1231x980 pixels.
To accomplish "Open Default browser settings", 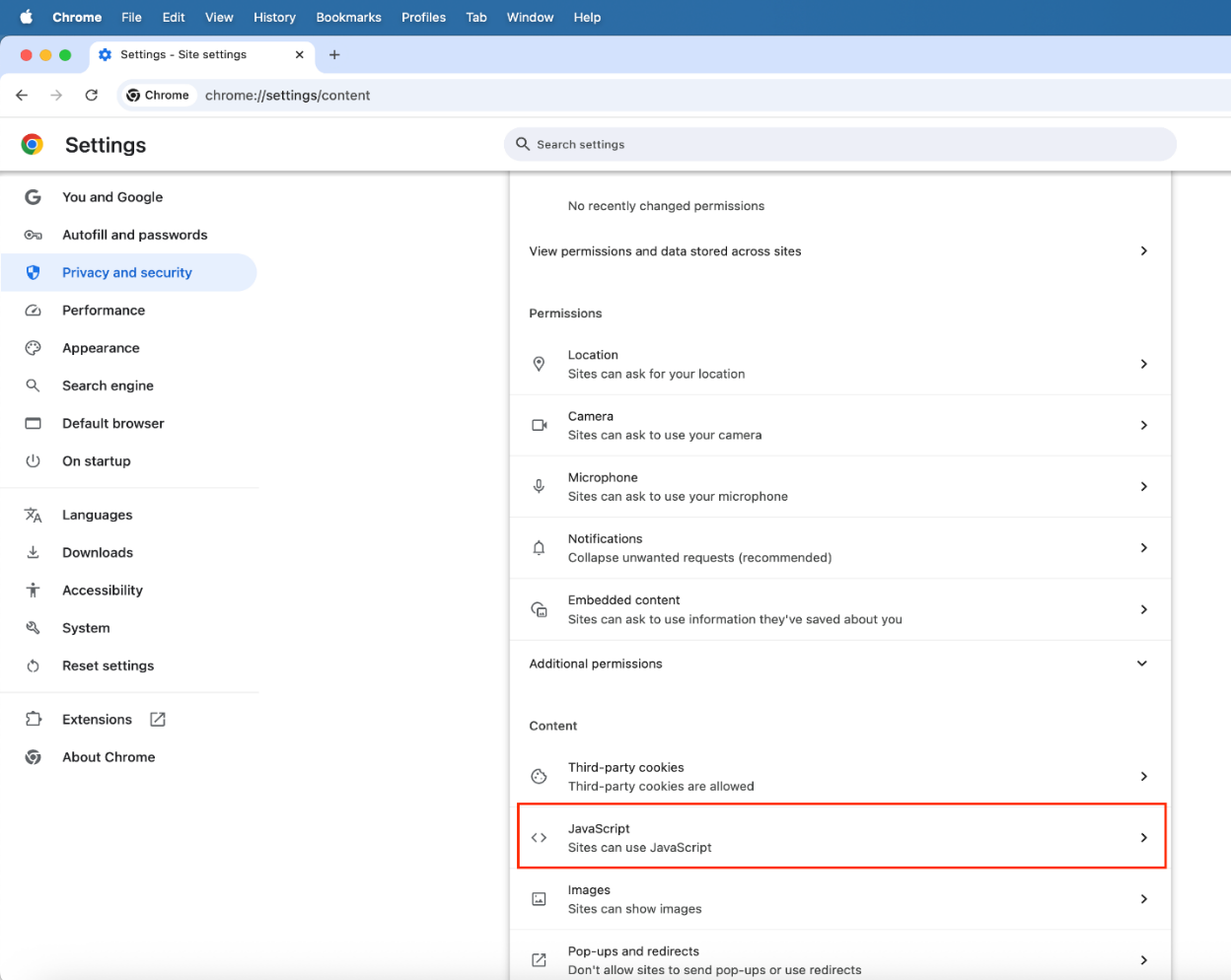I will (x=128, y=423).
